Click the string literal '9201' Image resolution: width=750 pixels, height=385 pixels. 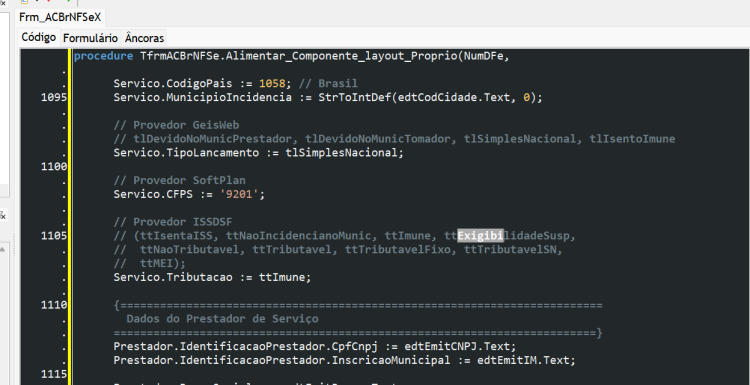tap(239, 195)
